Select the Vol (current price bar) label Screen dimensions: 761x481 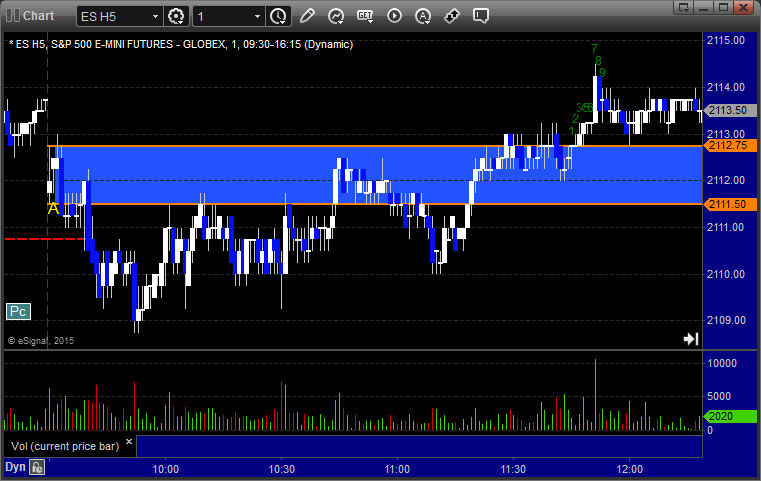(x=65, y=446)
